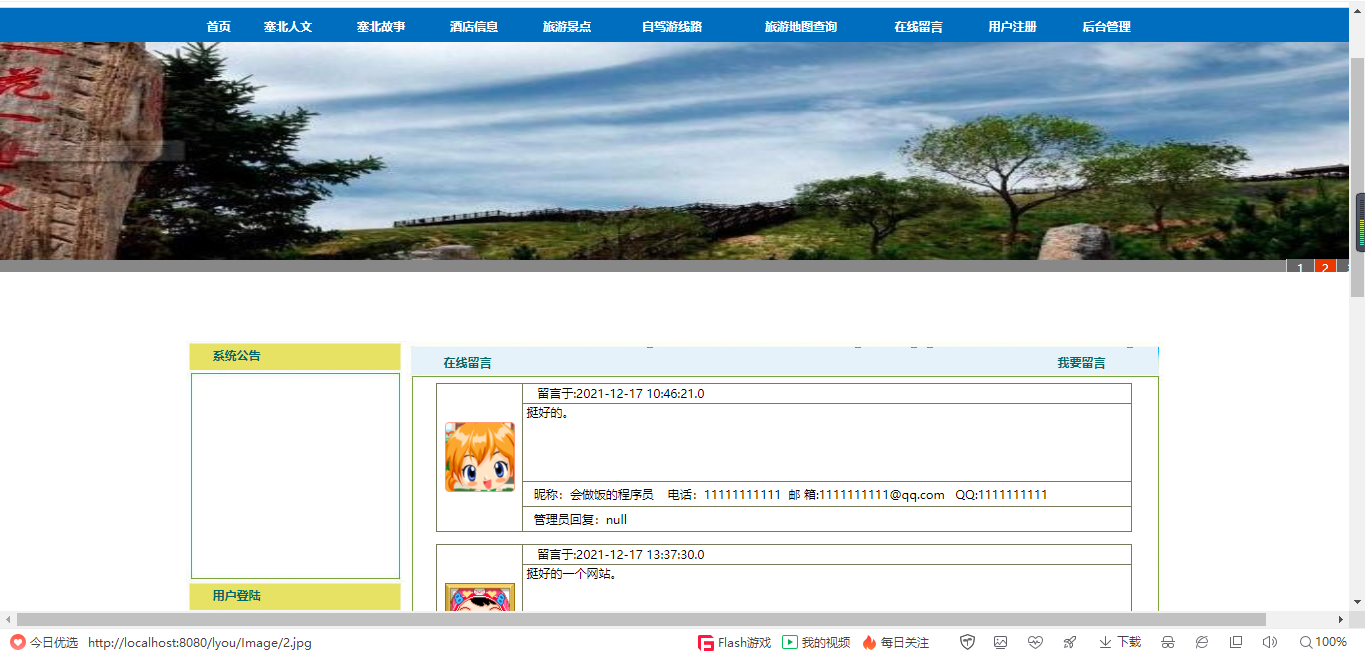Screen dimensions: 1365x654
Task: Click the QQ:1111111111 text
Action: [x=1001, y=495]
